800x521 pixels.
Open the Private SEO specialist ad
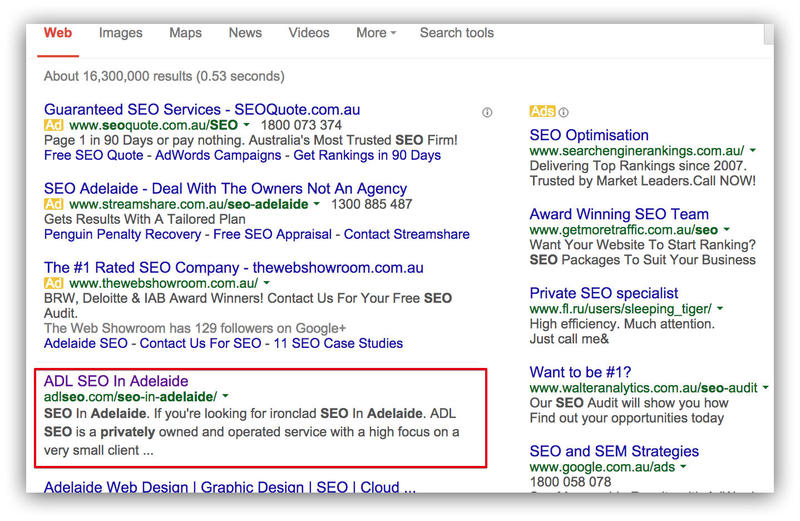tap(604, 293)
